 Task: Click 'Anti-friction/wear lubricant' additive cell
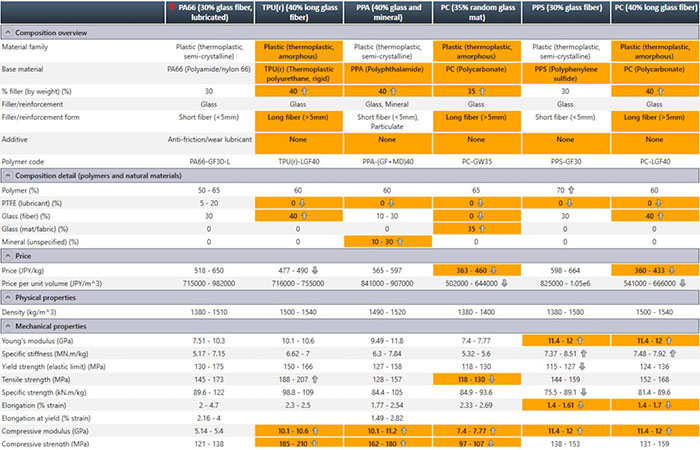point(210,140)
